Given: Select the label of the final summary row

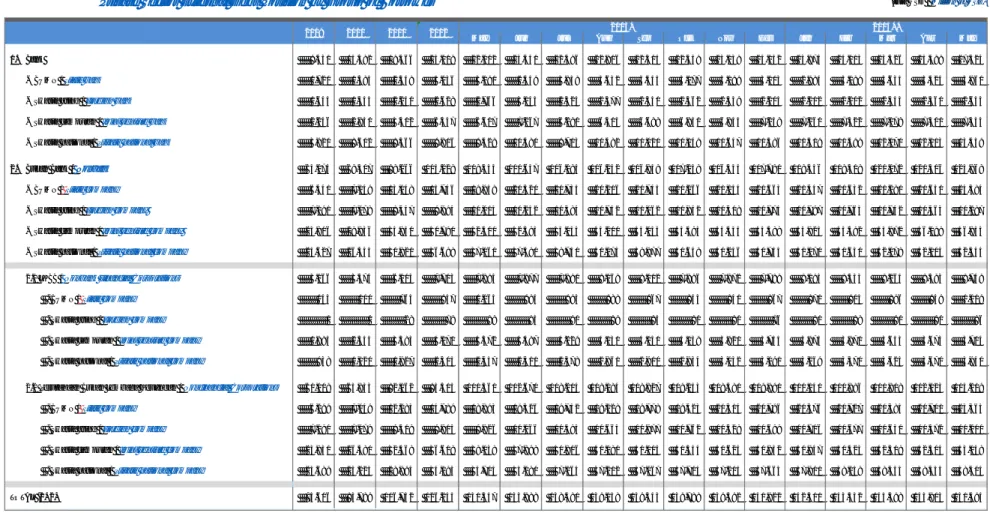Looking at the screenshot, I should point(35,498).
